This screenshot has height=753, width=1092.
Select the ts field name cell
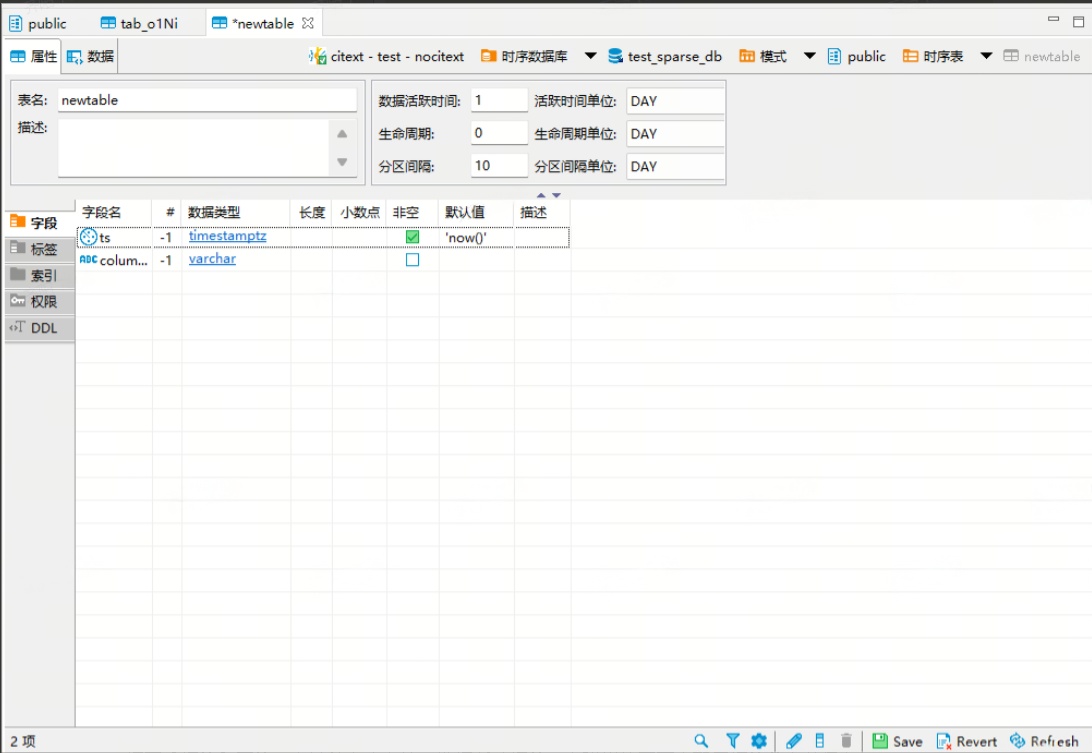[114, 238]
